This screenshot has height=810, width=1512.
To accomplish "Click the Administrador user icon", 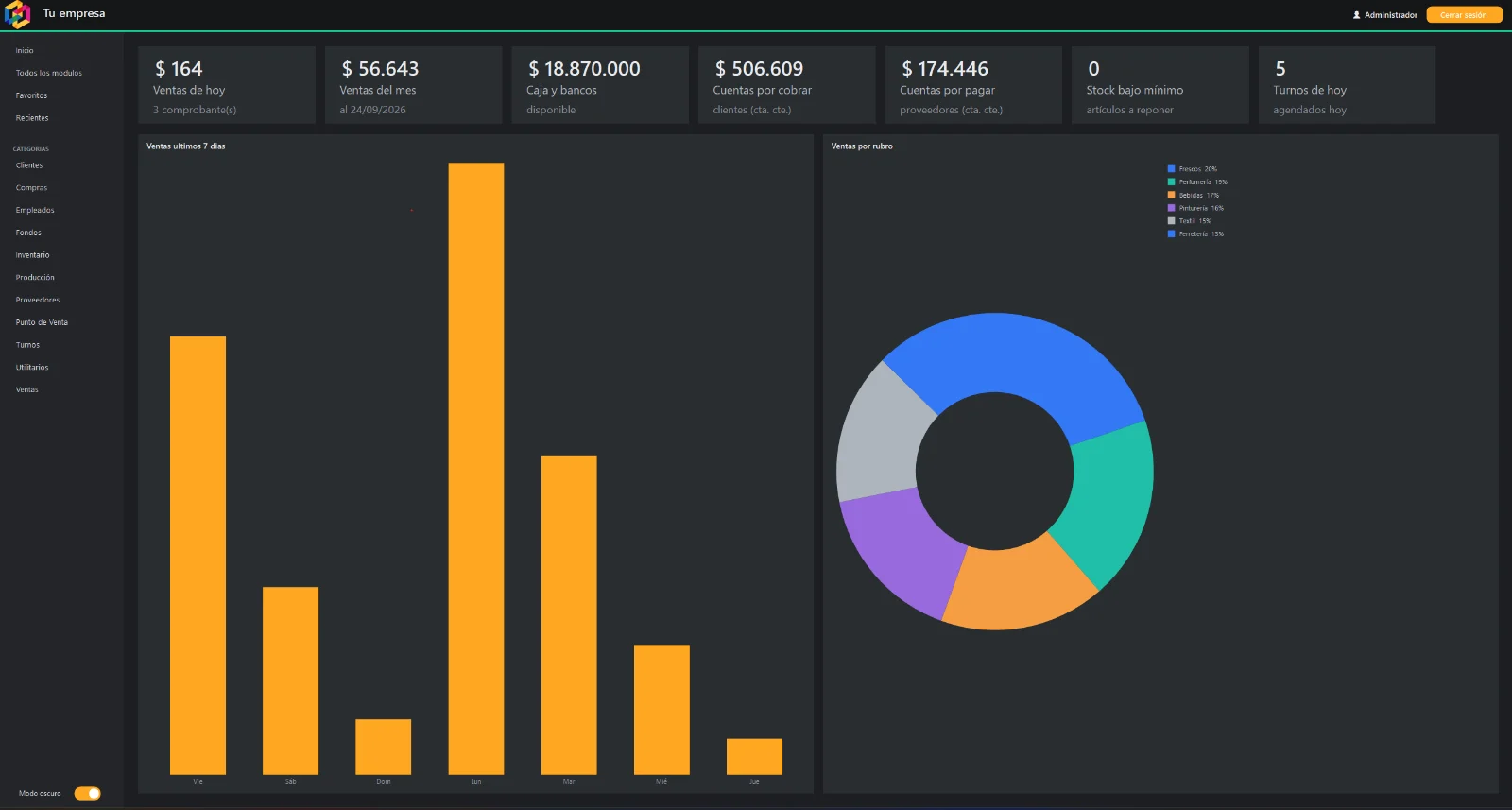I will (x=1357, y=15).
